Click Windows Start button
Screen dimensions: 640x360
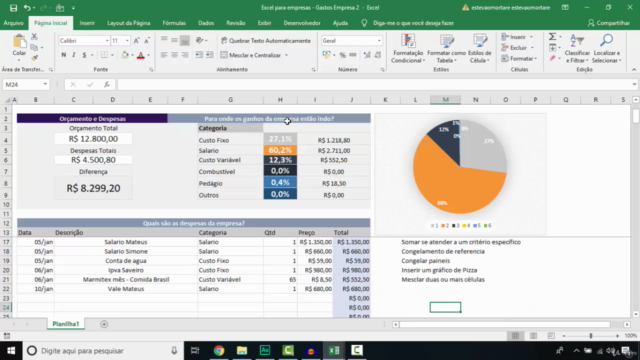(x=11, y=351)
